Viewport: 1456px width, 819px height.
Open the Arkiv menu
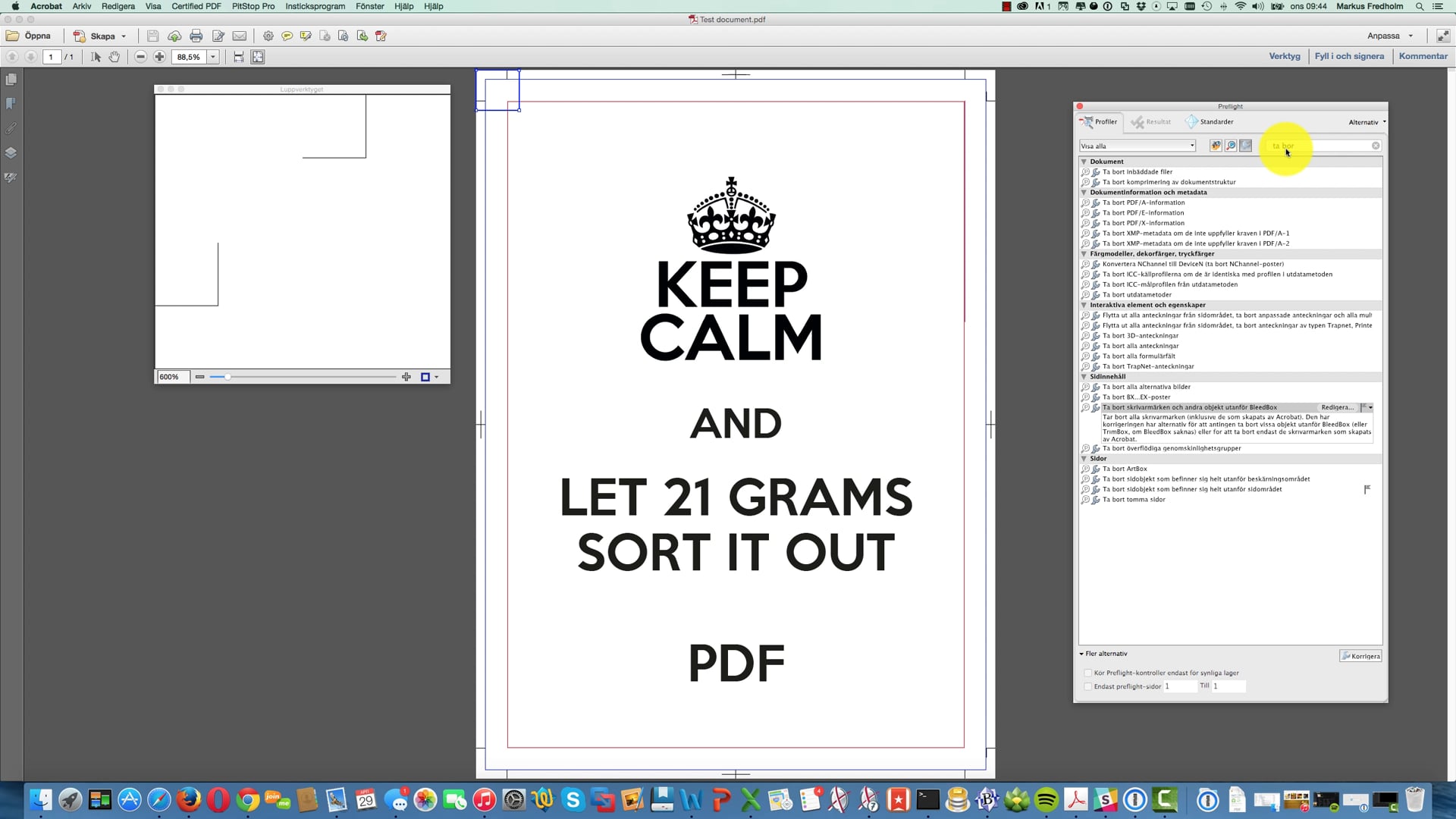pos(82,6)
